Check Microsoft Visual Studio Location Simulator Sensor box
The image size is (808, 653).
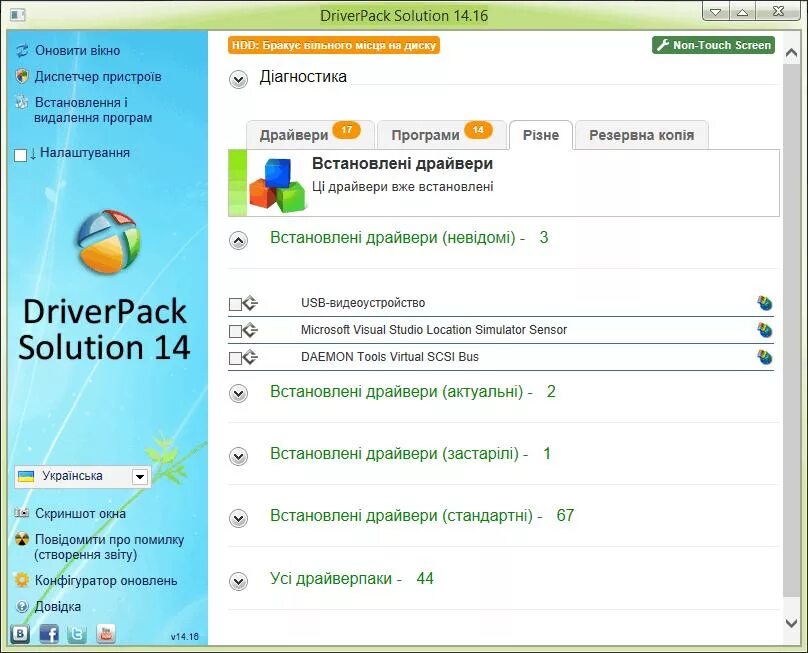click(235, 331)
